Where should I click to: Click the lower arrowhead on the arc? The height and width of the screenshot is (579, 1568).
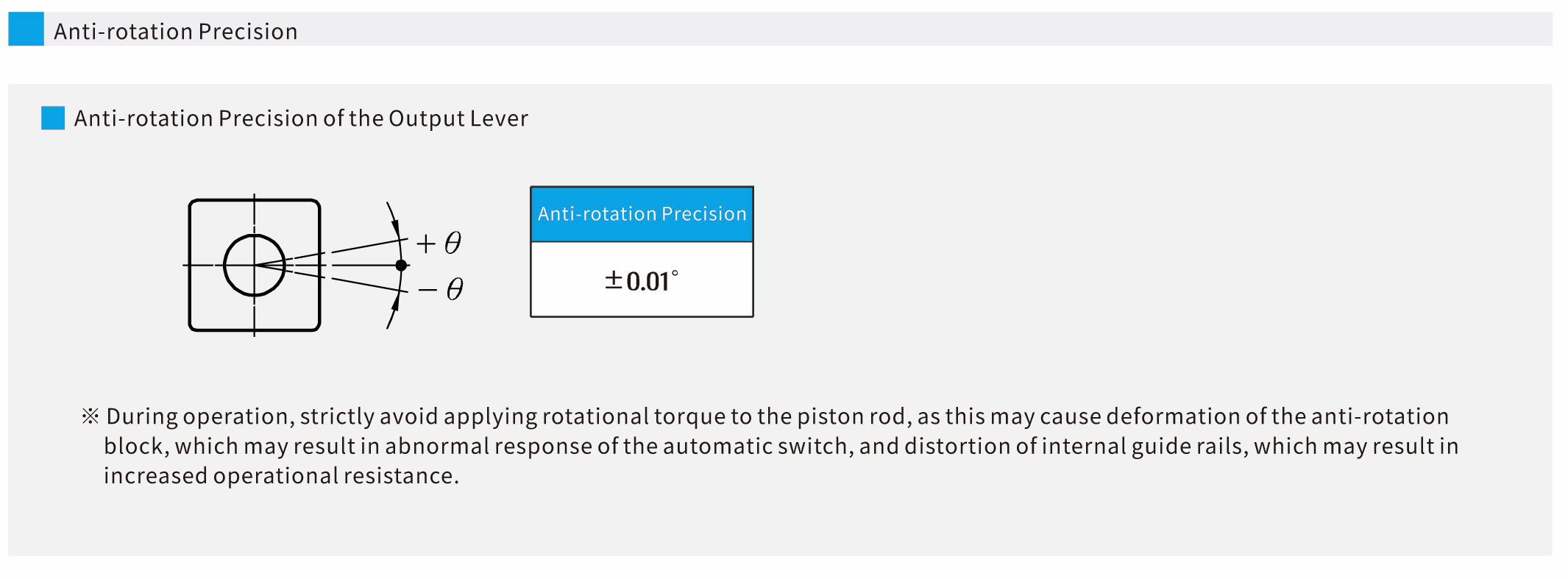point(395,303)
